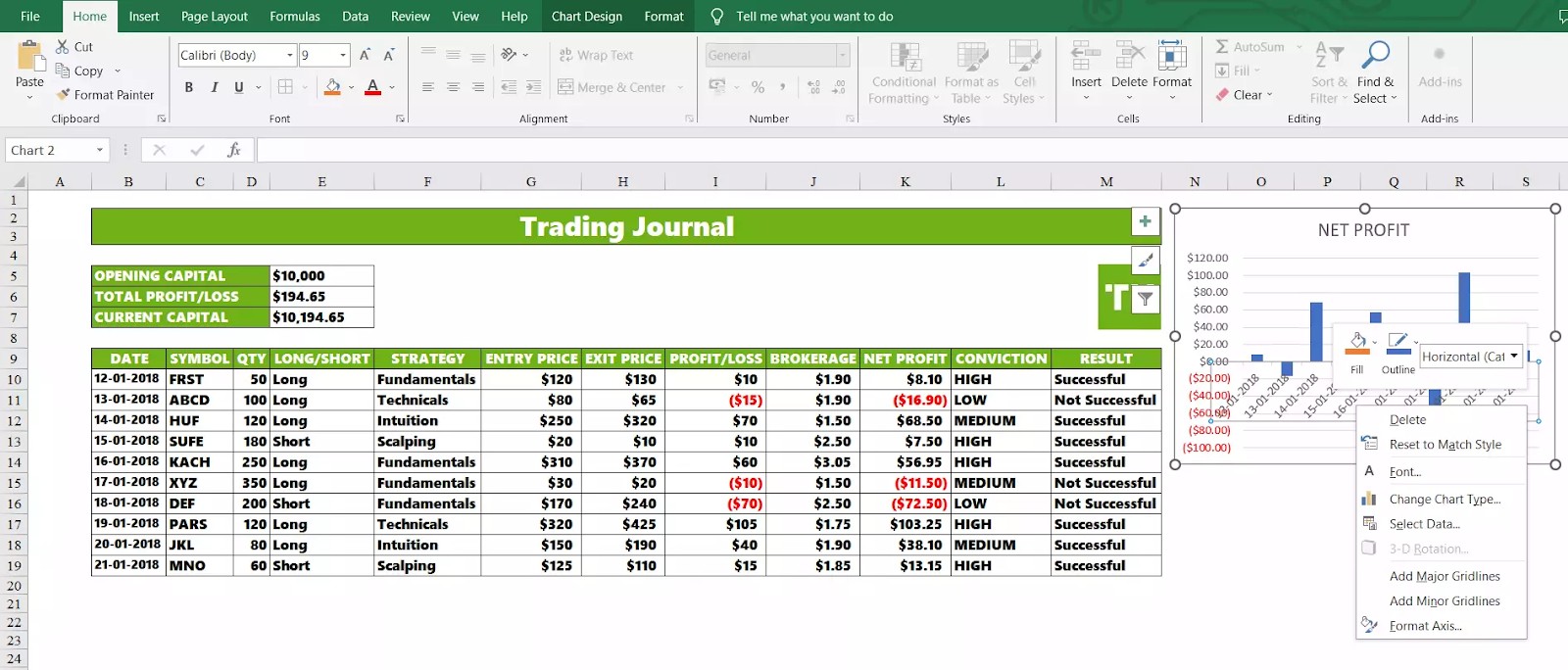This screenshot has width=1568, height=670.
Task: Click the Paste clipboard icon
Action: pos(30,56)
